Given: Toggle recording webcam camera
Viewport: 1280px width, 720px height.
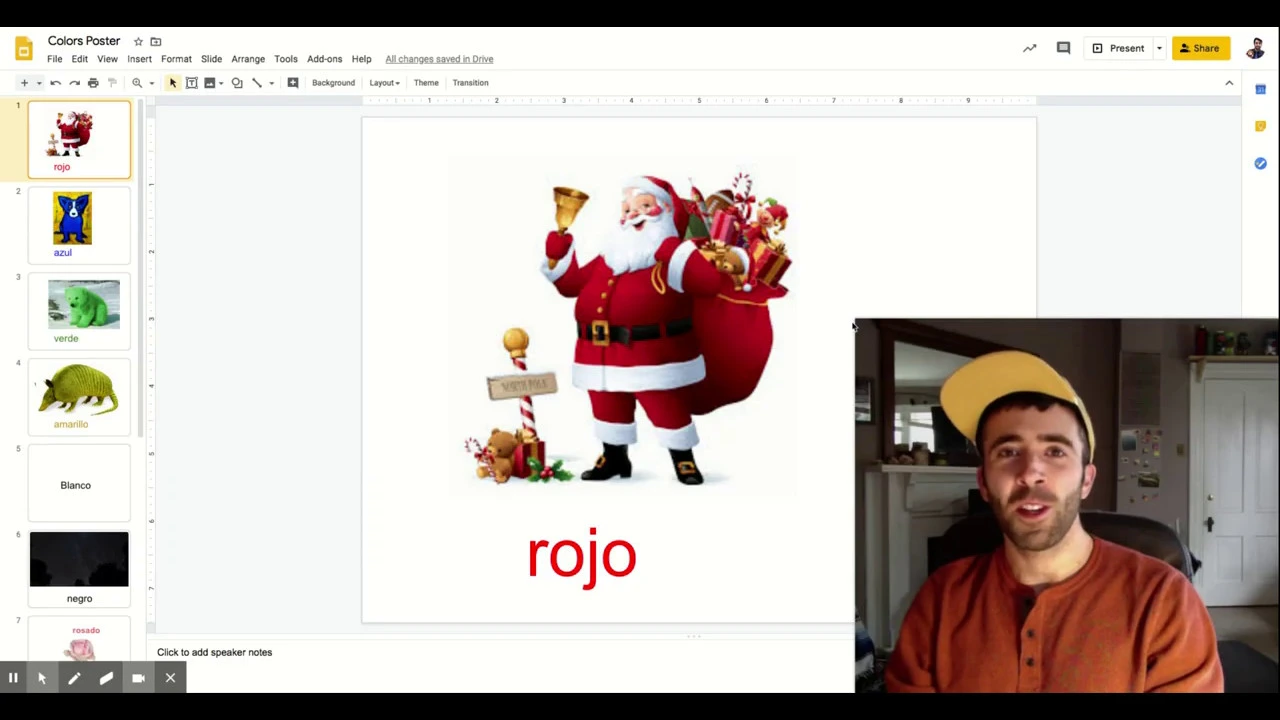Looking at the screenshot, I should tap(138, 678).
